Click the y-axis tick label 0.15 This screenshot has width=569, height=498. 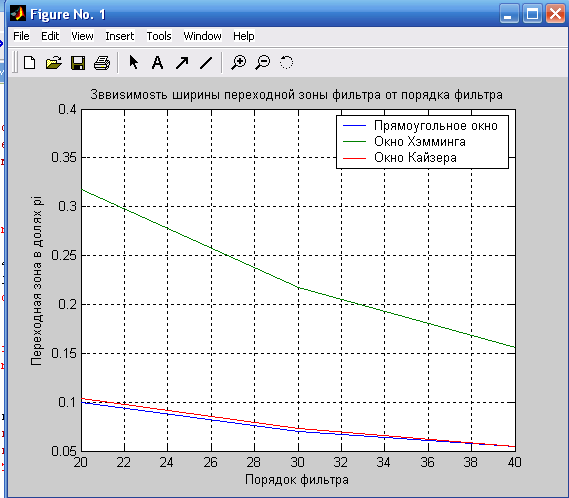pyautogui.click(x=64, y=353)
